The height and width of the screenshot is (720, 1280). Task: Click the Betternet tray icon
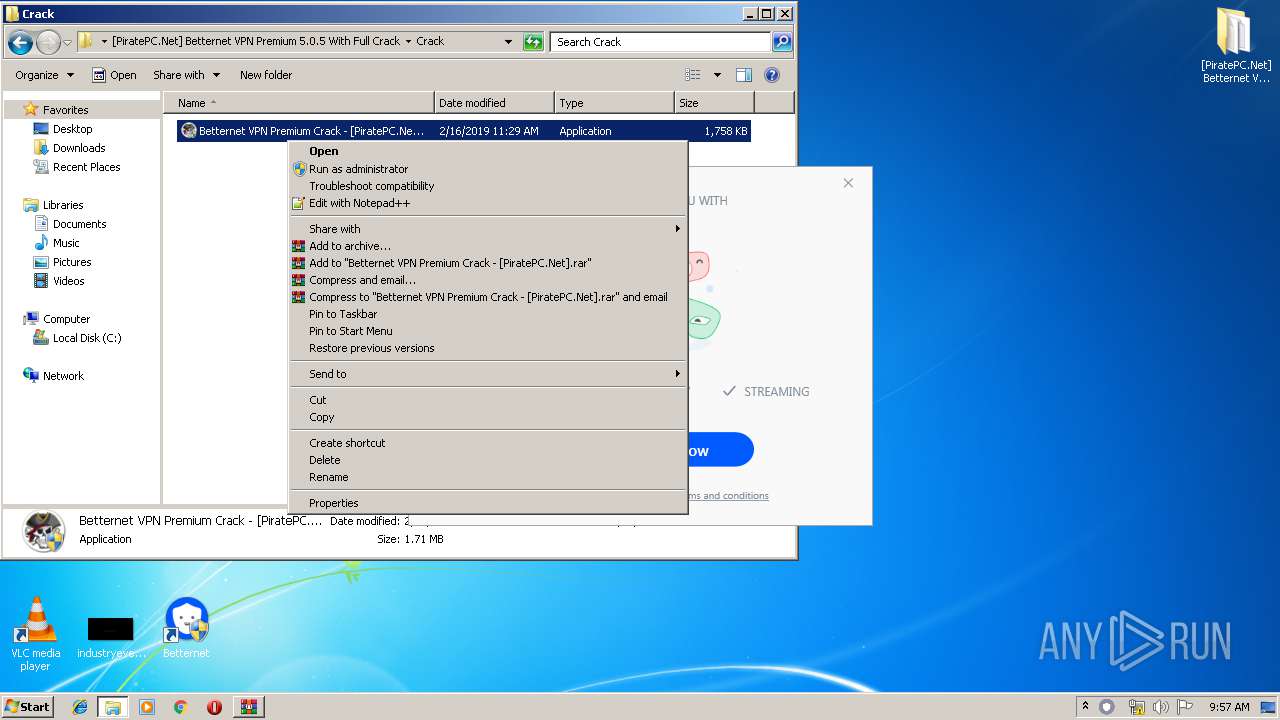pos(1107,707)
